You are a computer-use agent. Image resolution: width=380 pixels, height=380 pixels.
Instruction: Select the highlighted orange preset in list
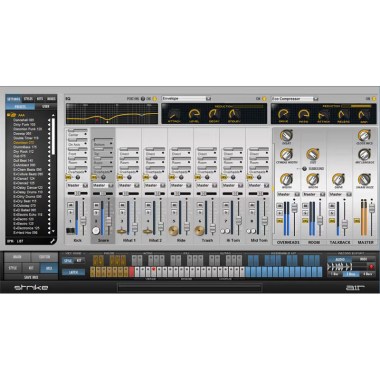(23, 143)
